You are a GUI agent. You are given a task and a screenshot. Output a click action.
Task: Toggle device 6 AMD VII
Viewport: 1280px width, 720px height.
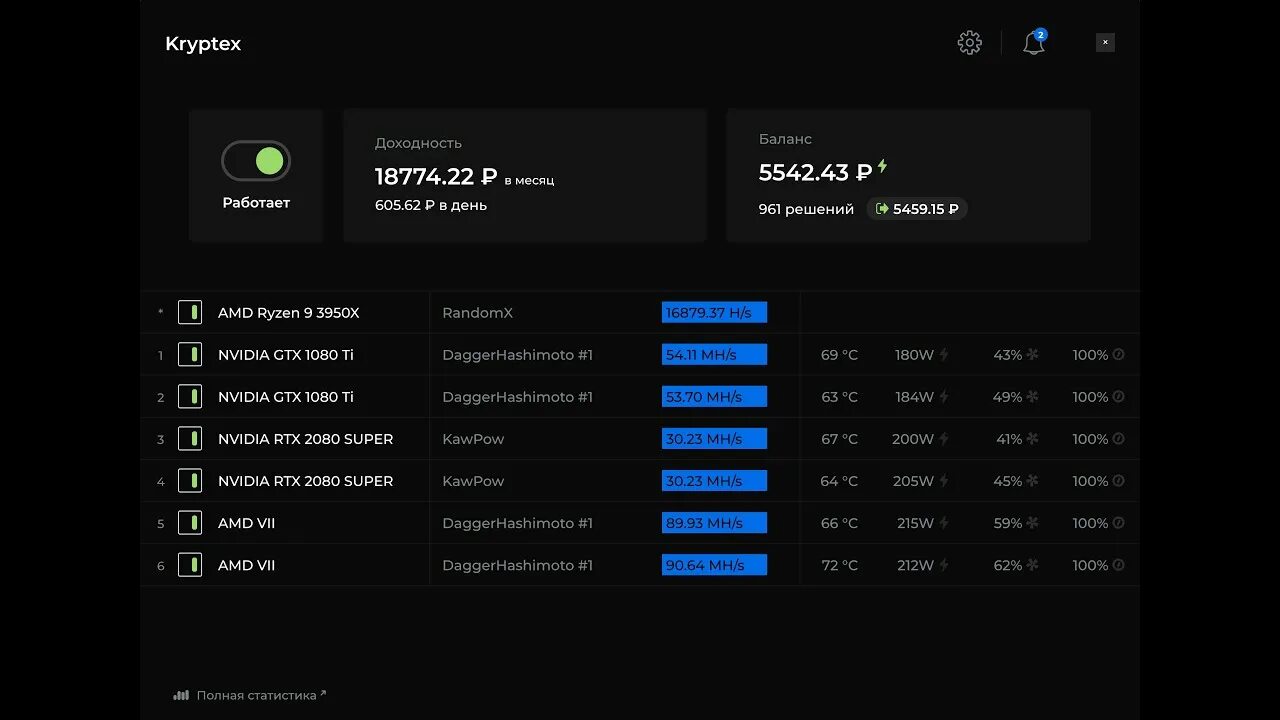pos(190,565)
